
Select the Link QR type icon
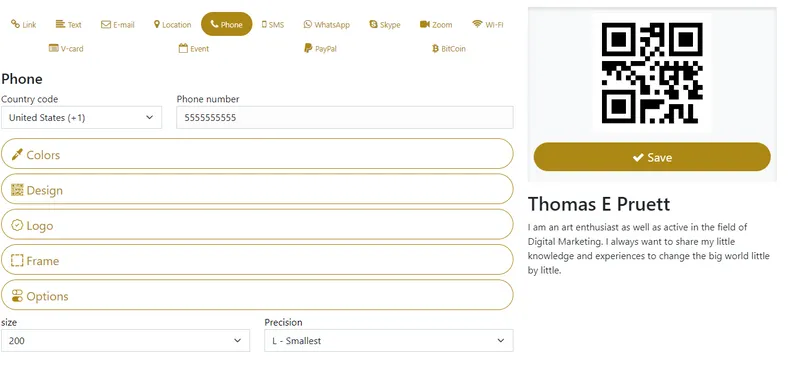tap(15, 24)
